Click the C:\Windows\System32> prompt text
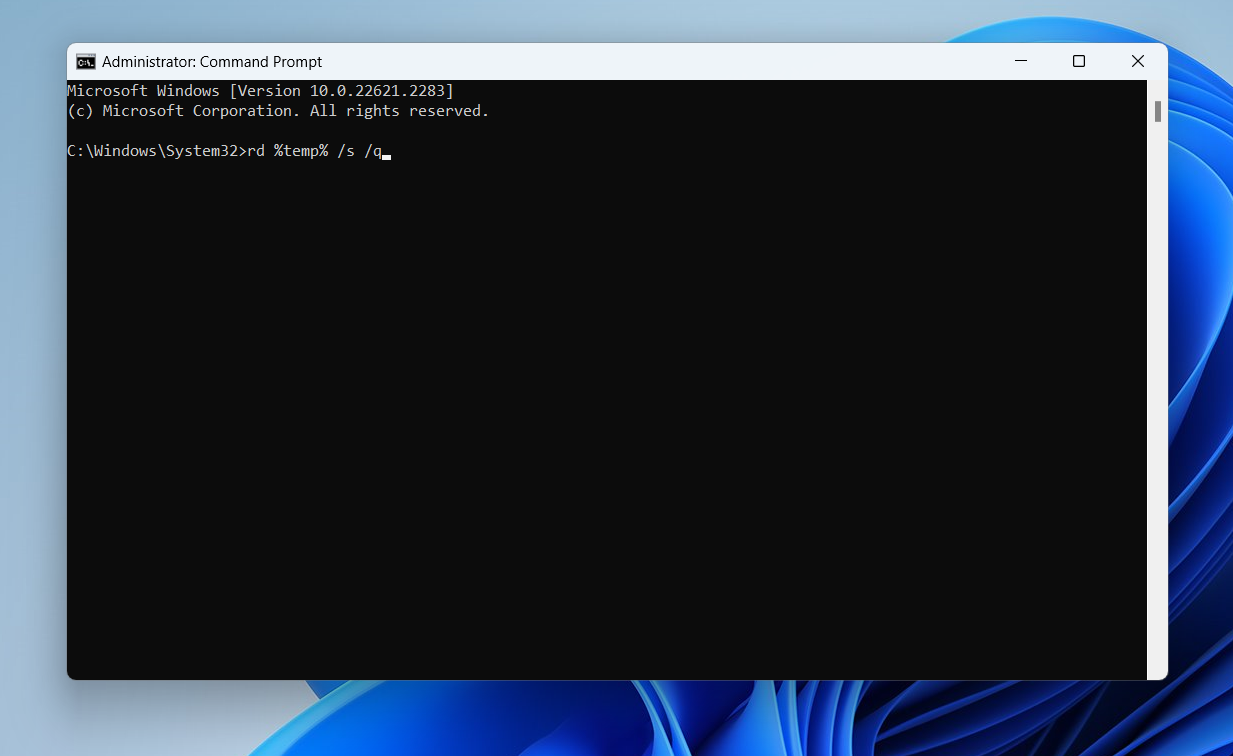This screenshot has height=756, width=1233. [155, 151]
